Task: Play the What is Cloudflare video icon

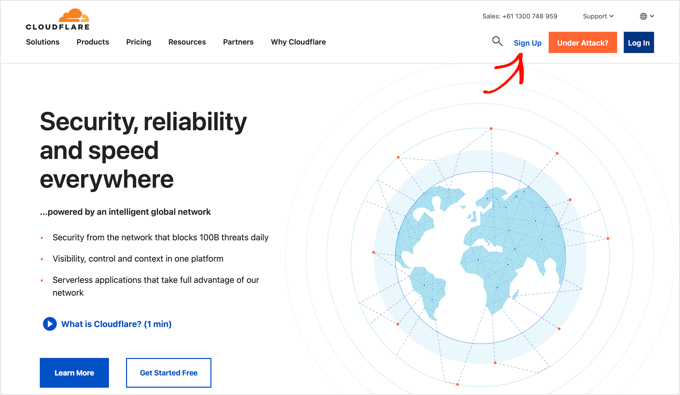Action: [49, 324]
